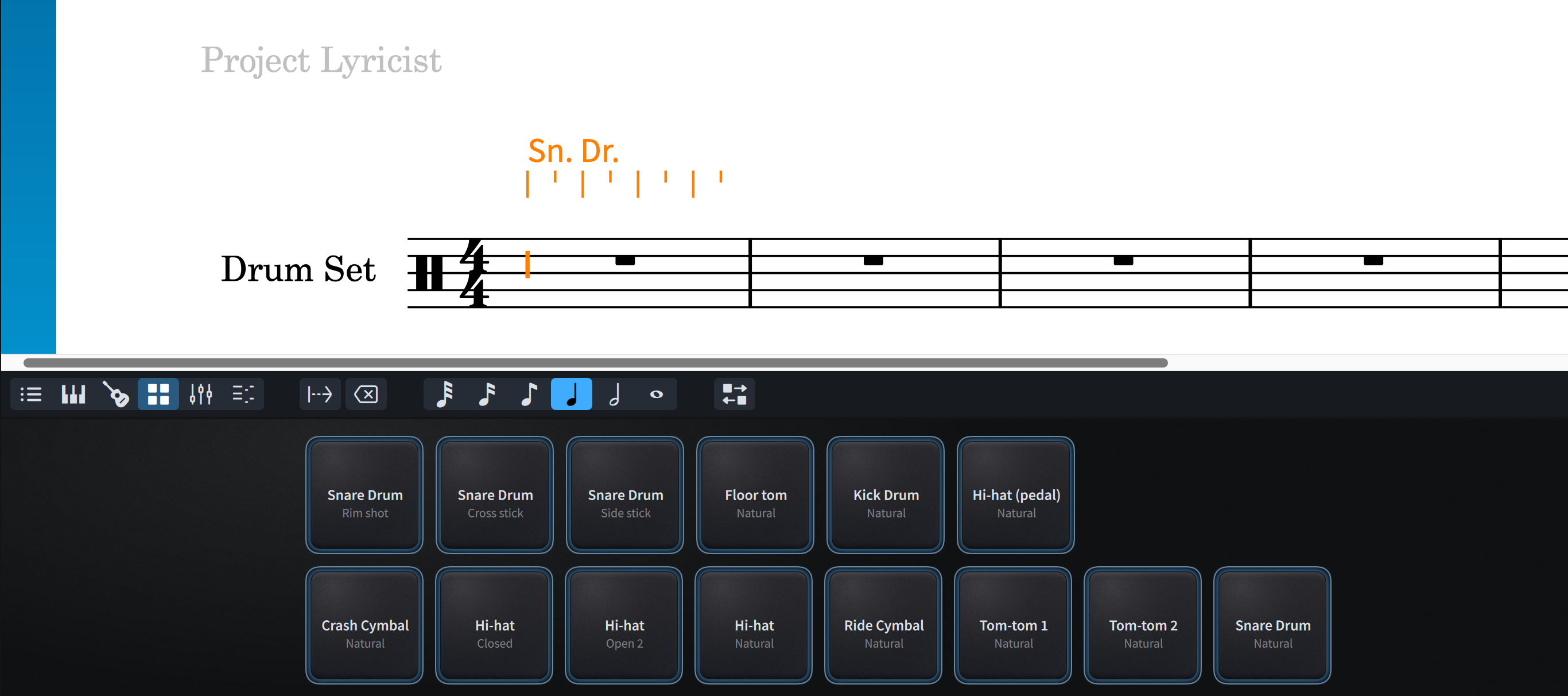Tap the Kick Drum Natural pad

coord(886,494)
